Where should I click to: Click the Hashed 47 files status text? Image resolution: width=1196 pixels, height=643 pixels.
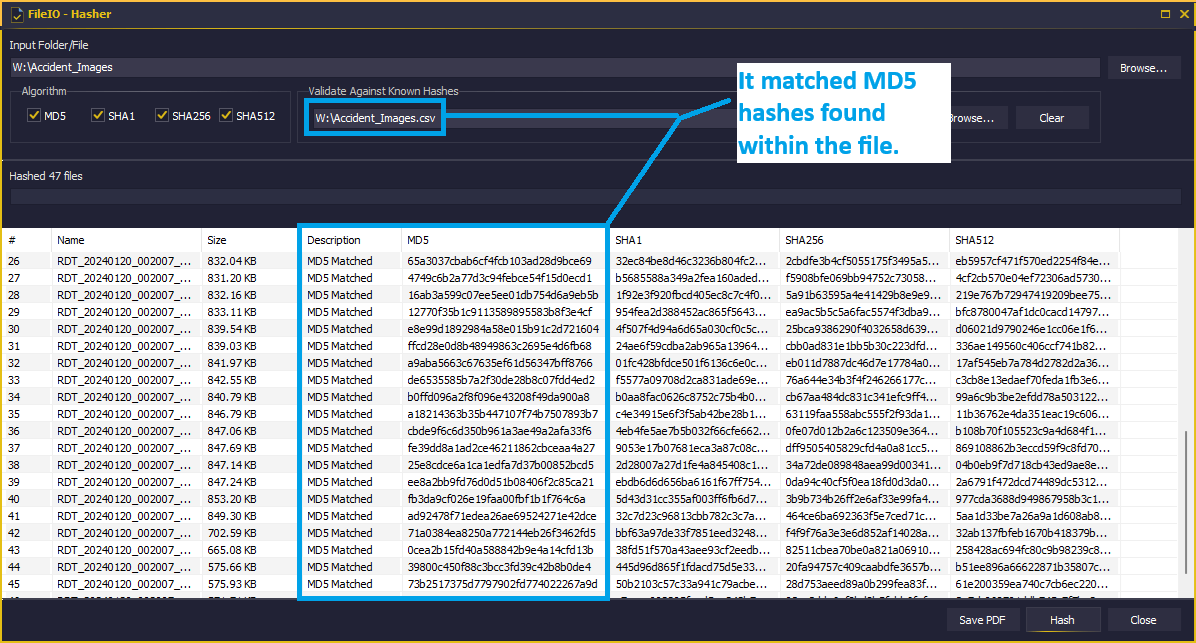tap(46, 176)
